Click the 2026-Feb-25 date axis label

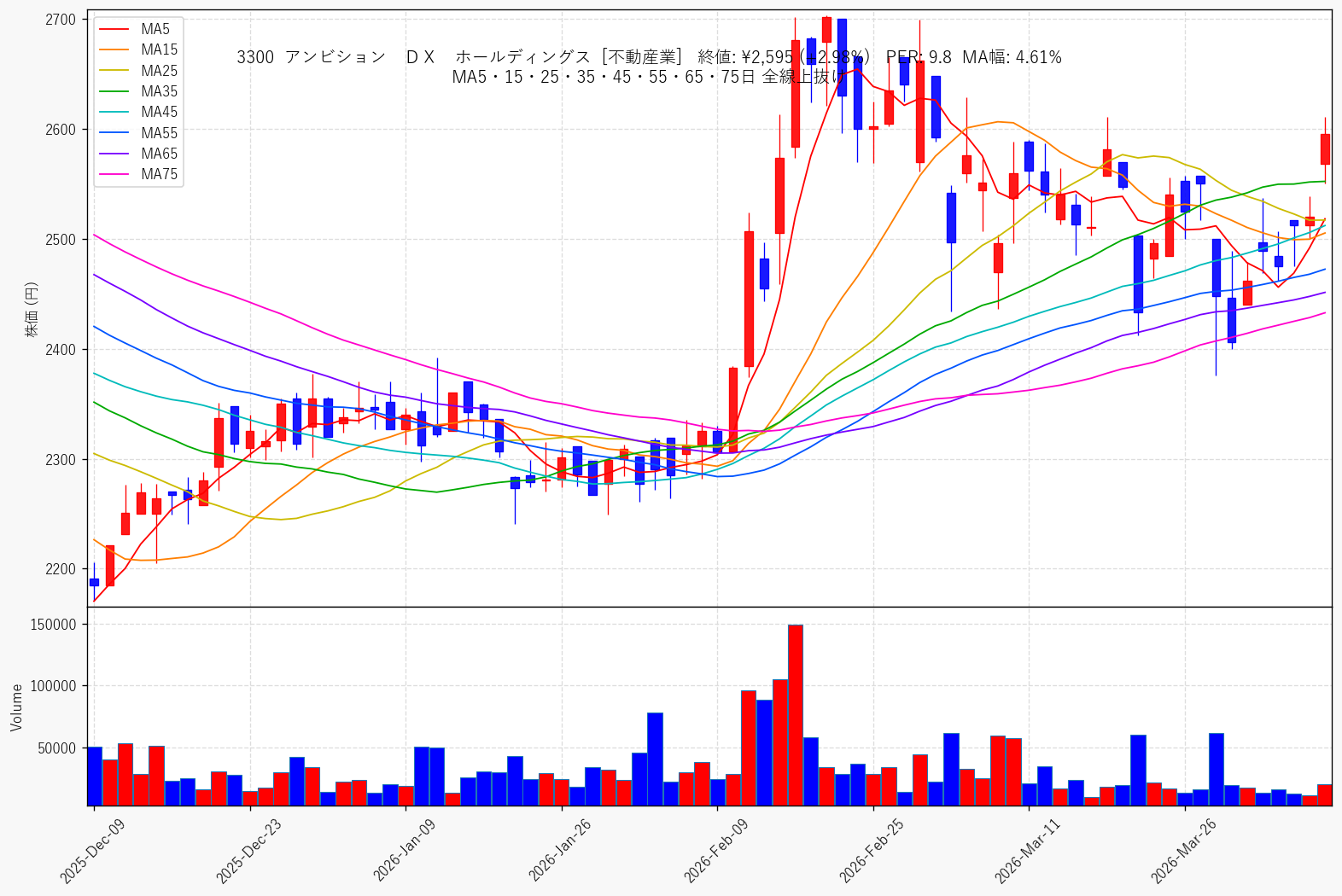pyautogui.click(x=872, y=850)
